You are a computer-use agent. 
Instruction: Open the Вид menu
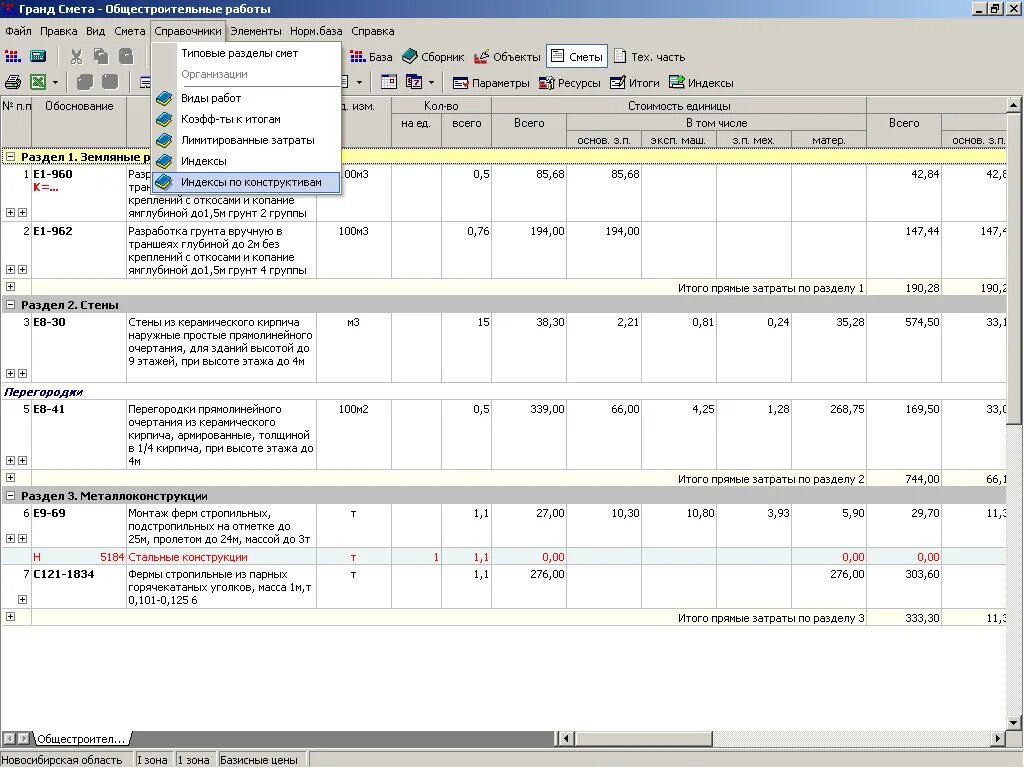tap(95, 31)
